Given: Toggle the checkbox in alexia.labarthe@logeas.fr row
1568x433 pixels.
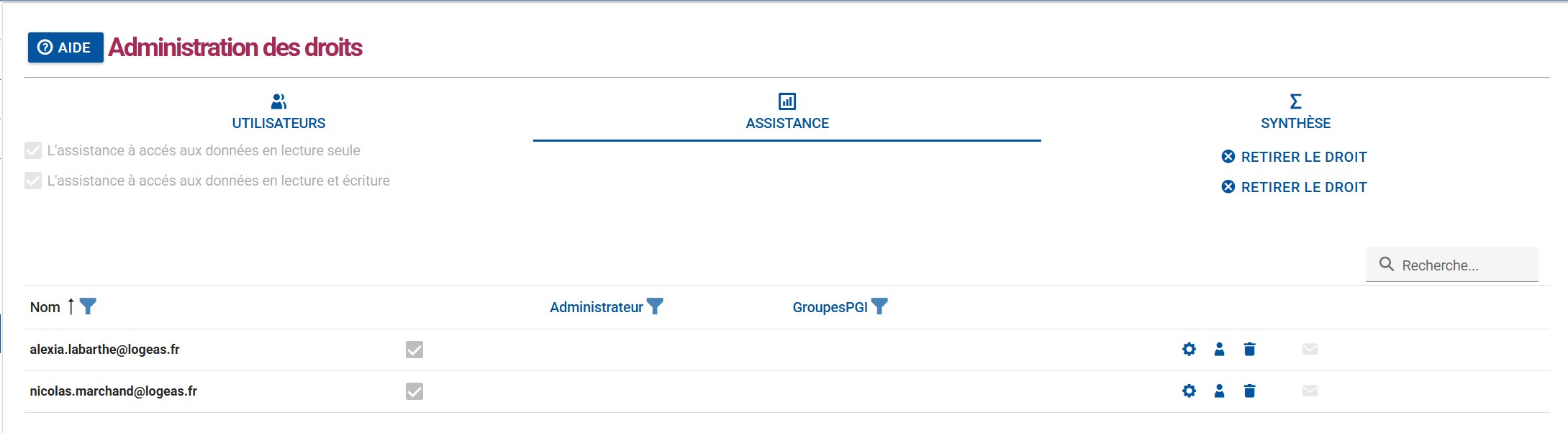Looking at the screenshot, I should (x=414, y=350).
